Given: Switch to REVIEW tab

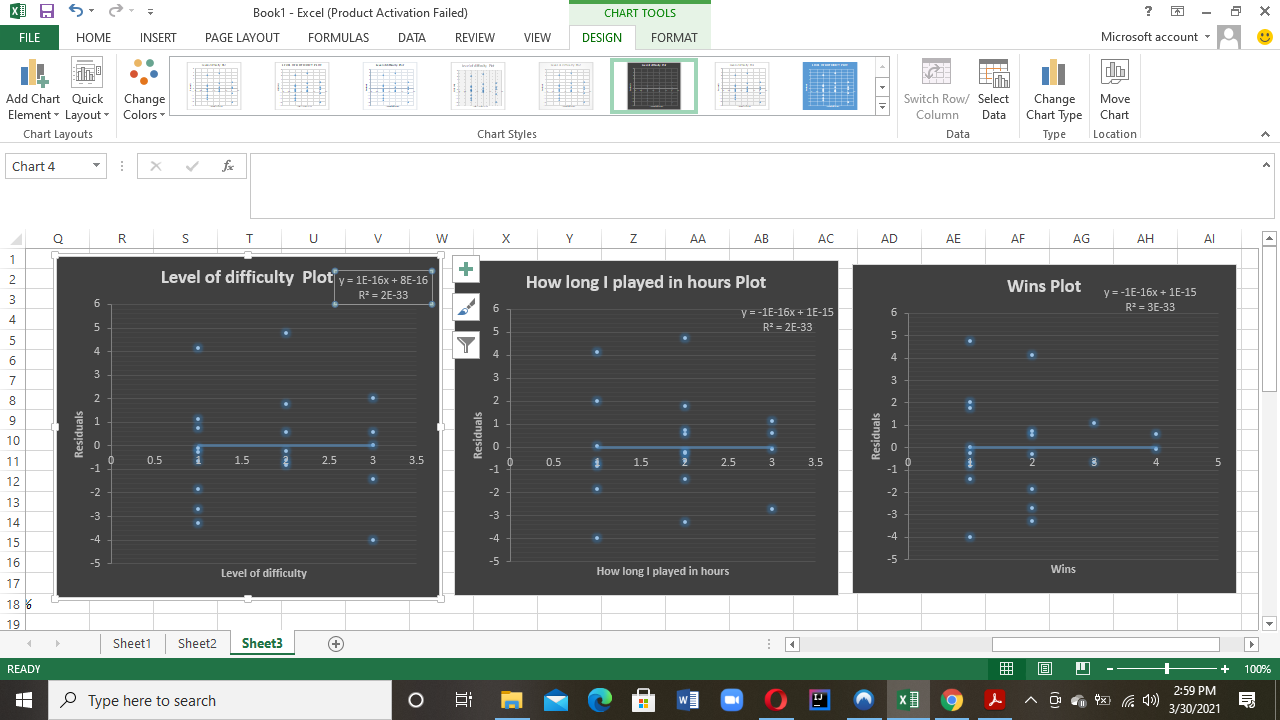Looking at the screenshot, I should coord(475,37).
